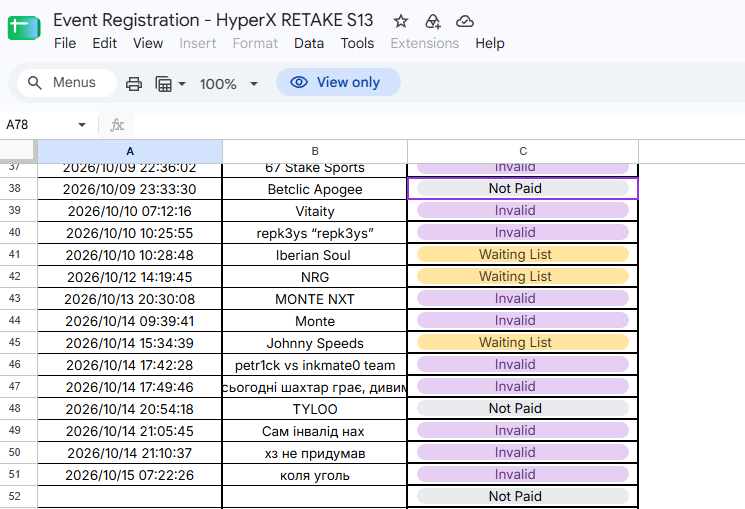The image size is (745, 509).
Task: Select row 38 header
Action: pyautogui.click(x=15, y=188)
